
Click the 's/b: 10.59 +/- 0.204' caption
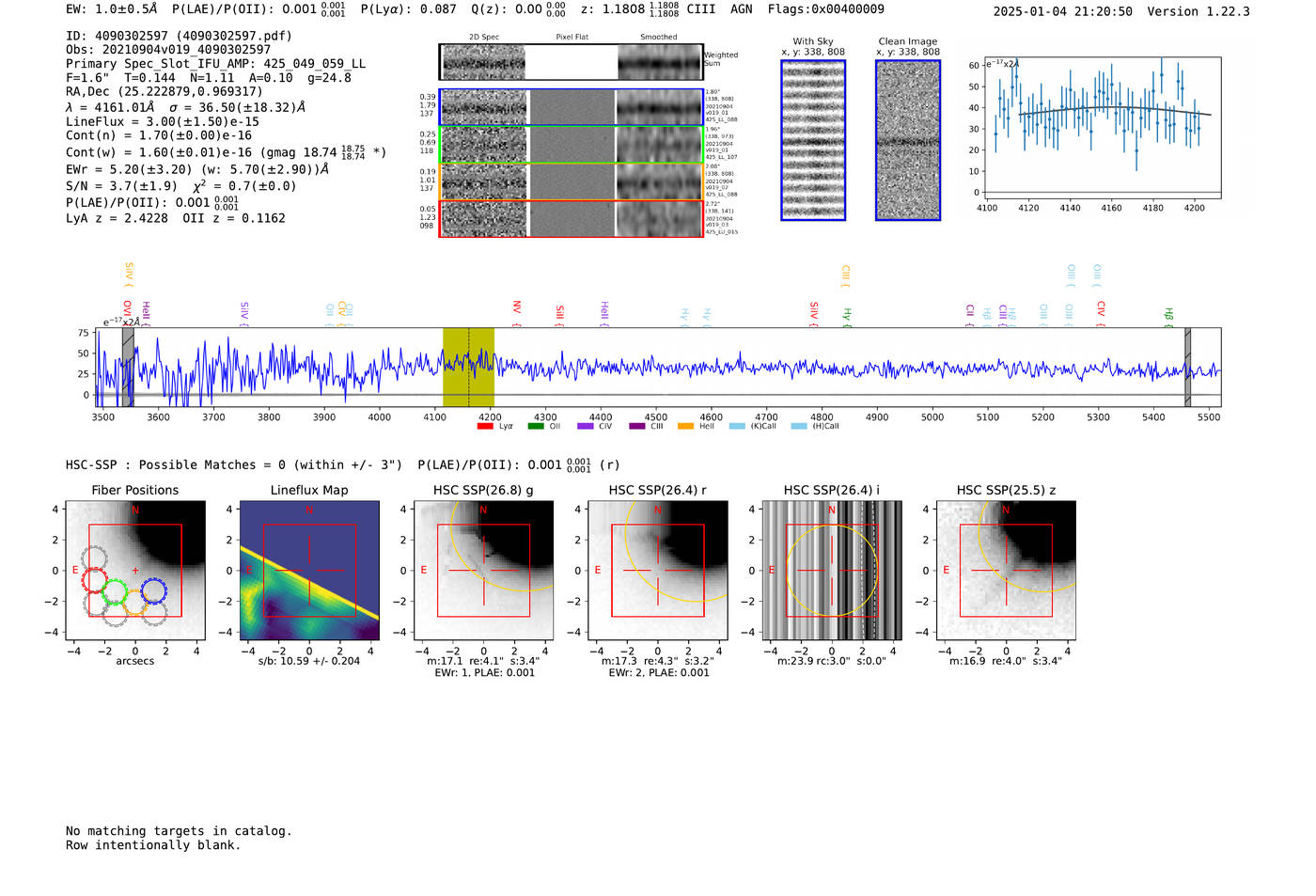[x=309, y=661]
